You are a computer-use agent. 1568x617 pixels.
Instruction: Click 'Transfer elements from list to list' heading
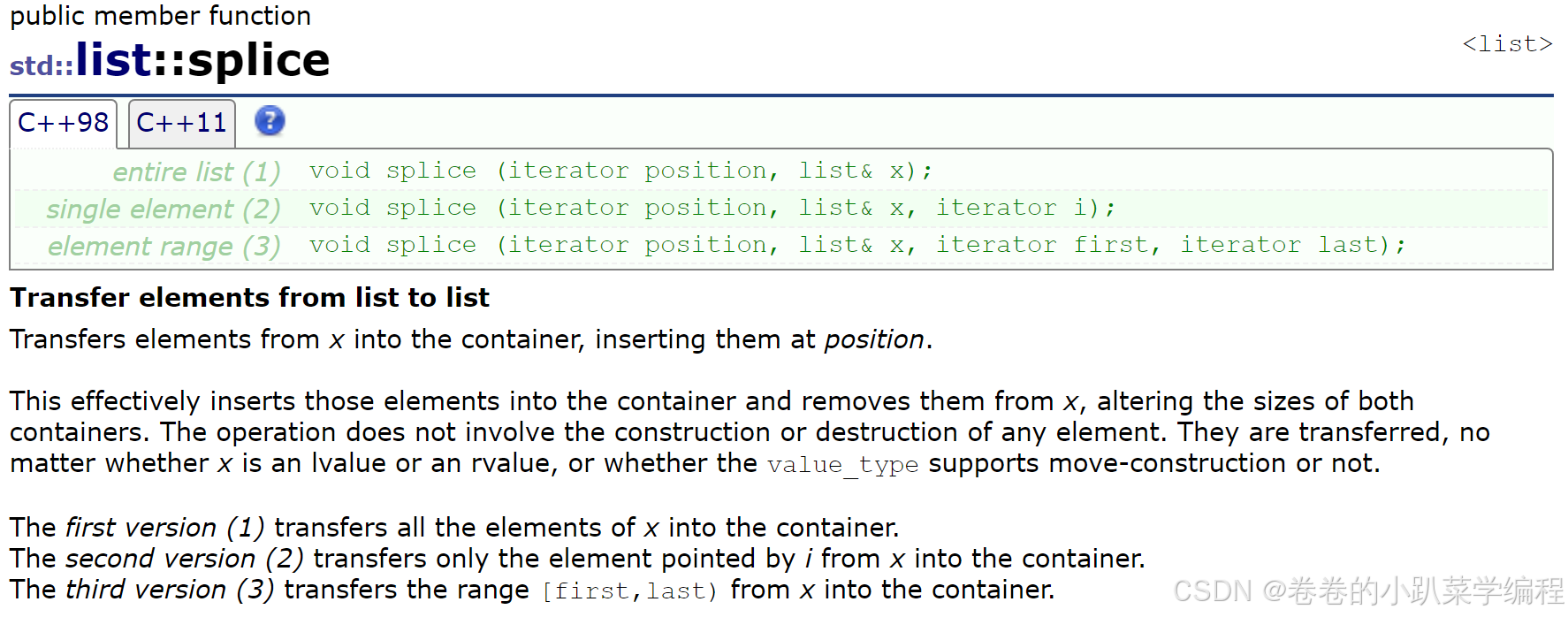(x=249, y=298)
